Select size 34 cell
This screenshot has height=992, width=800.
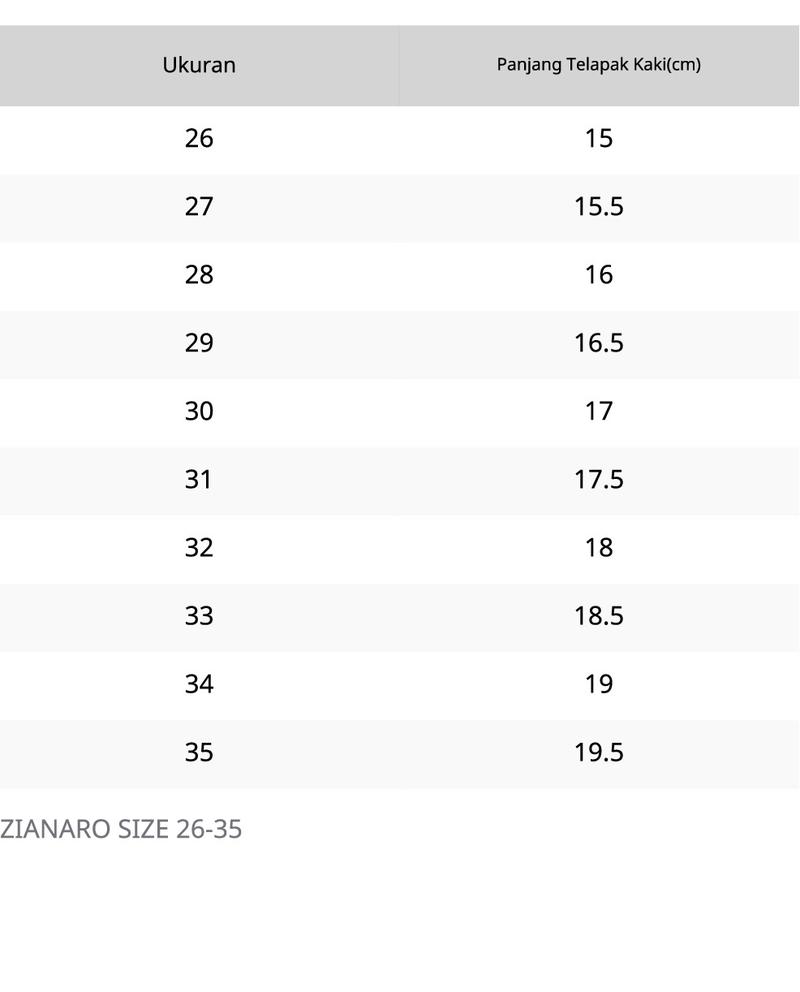199,685
